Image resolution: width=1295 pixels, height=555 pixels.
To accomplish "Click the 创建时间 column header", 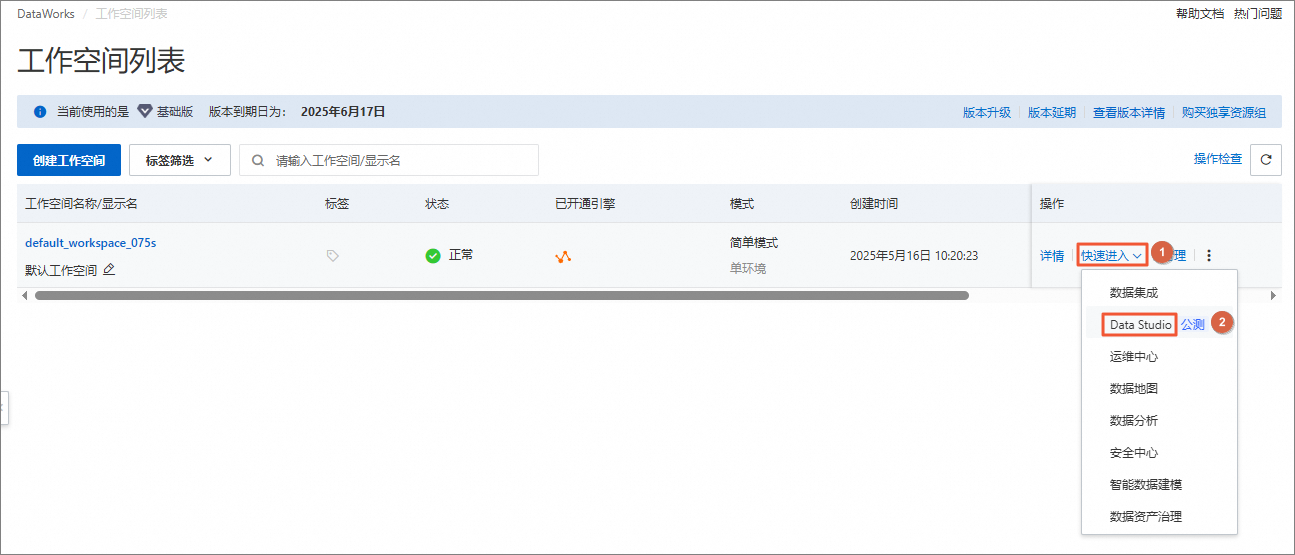I will coord(874,204).
